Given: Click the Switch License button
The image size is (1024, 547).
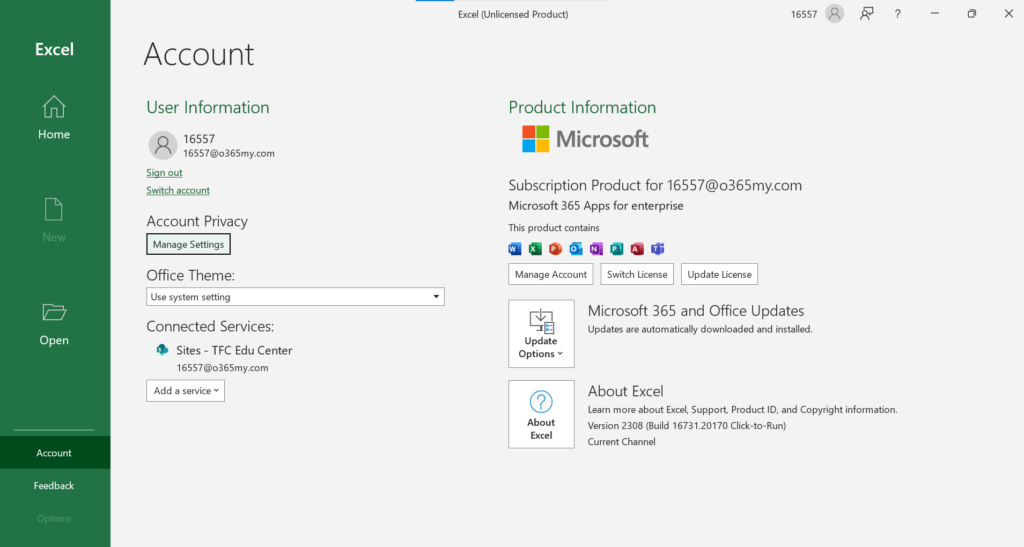Looking at the screenshot, I should 637,274.
